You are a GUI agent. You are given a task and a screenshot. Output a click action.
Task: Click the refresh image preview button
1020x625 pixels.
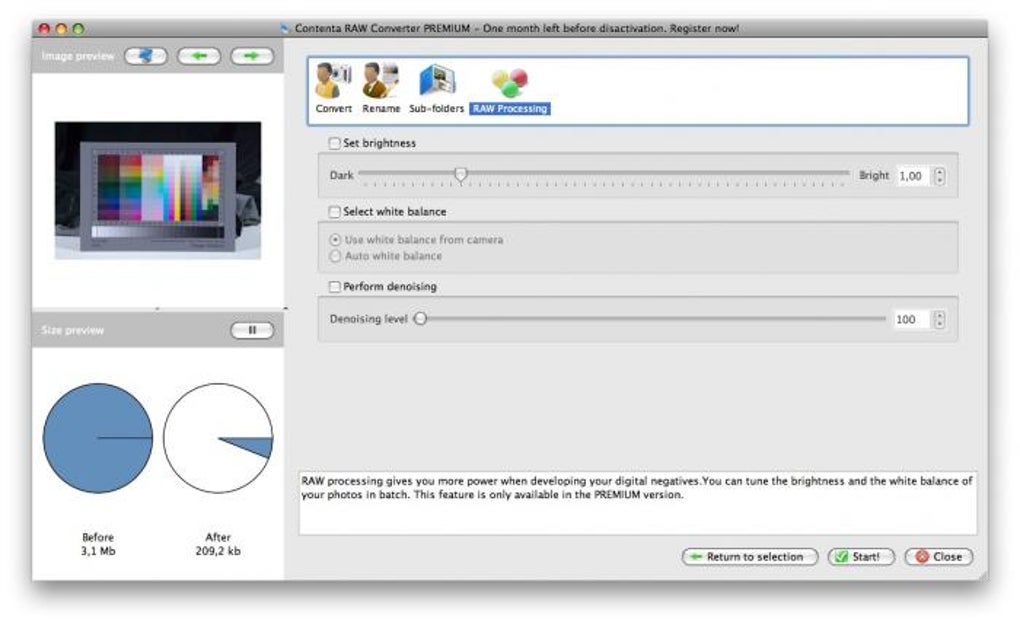146,56
